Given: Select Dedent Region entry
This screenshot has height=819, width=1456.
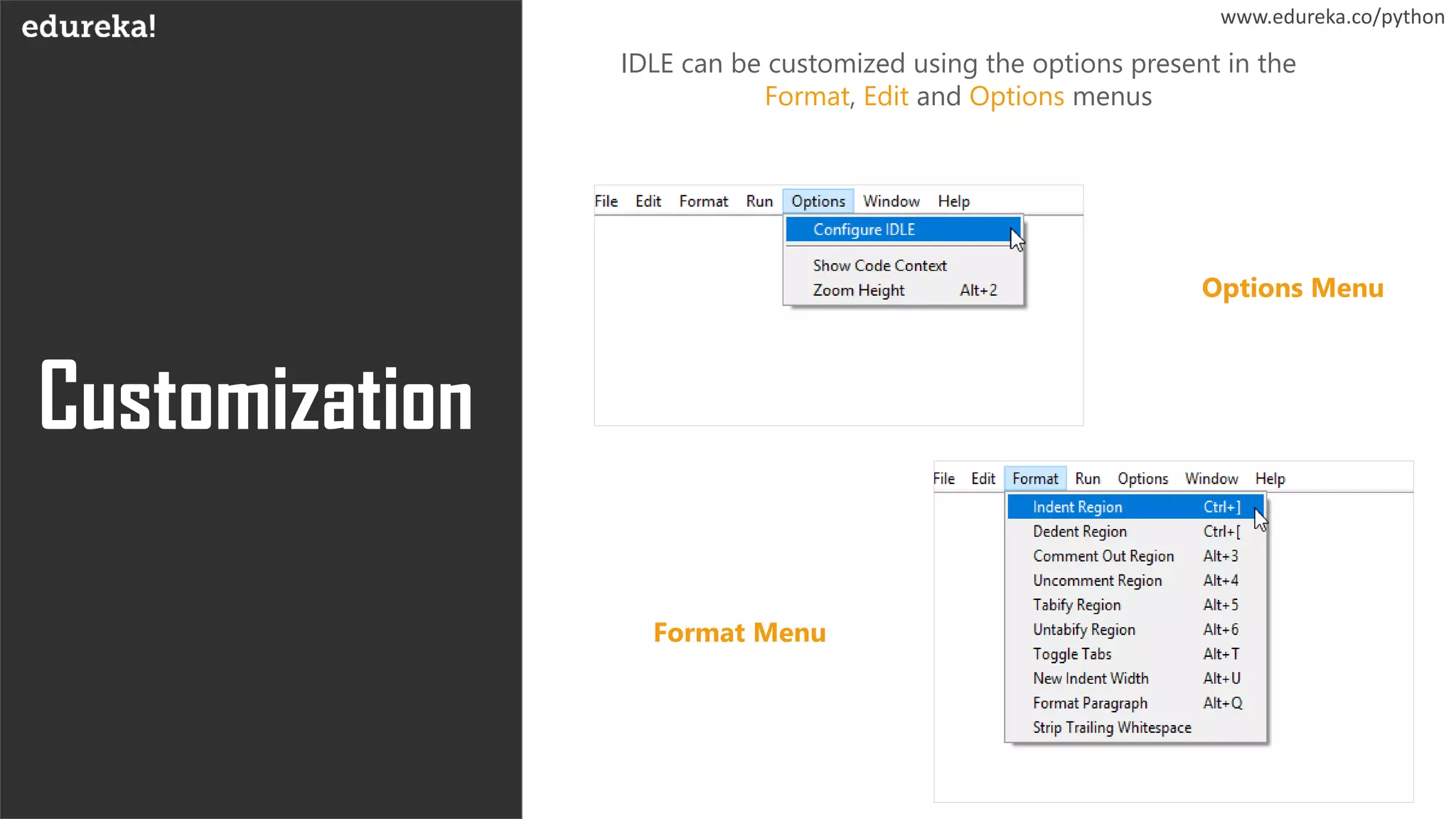Looking at the screenshot, I should click(1135, 532).
